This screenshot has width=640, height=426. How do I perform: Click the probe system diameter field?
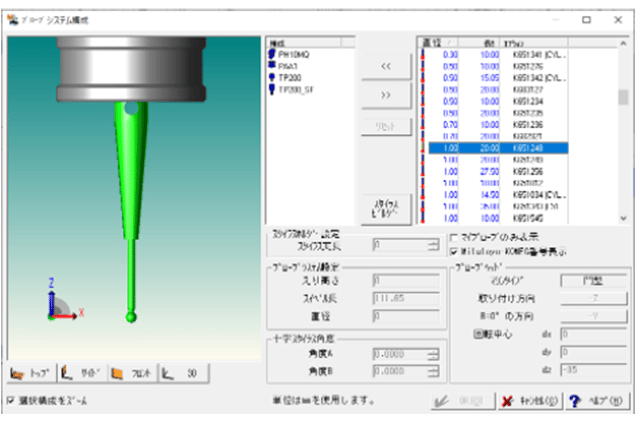click(406, 316)
